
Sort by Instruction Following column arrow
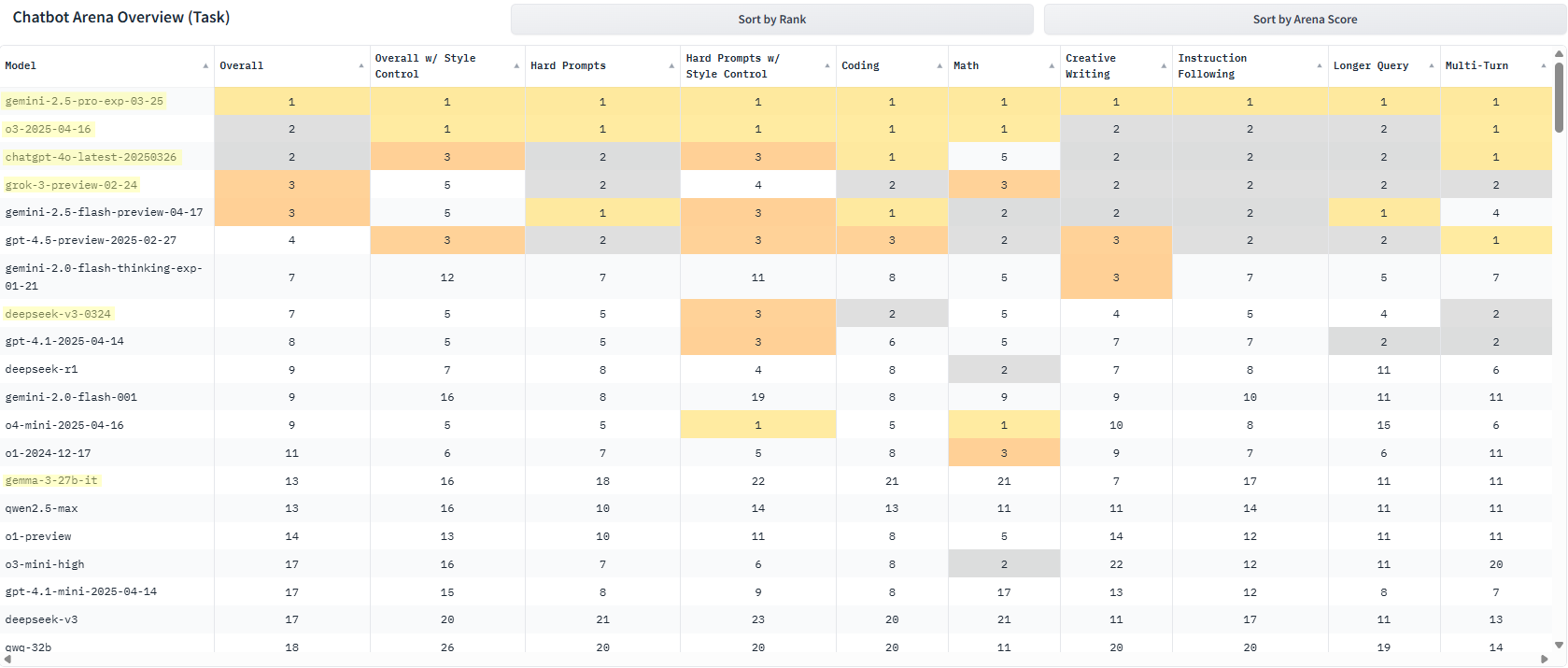1320,66
